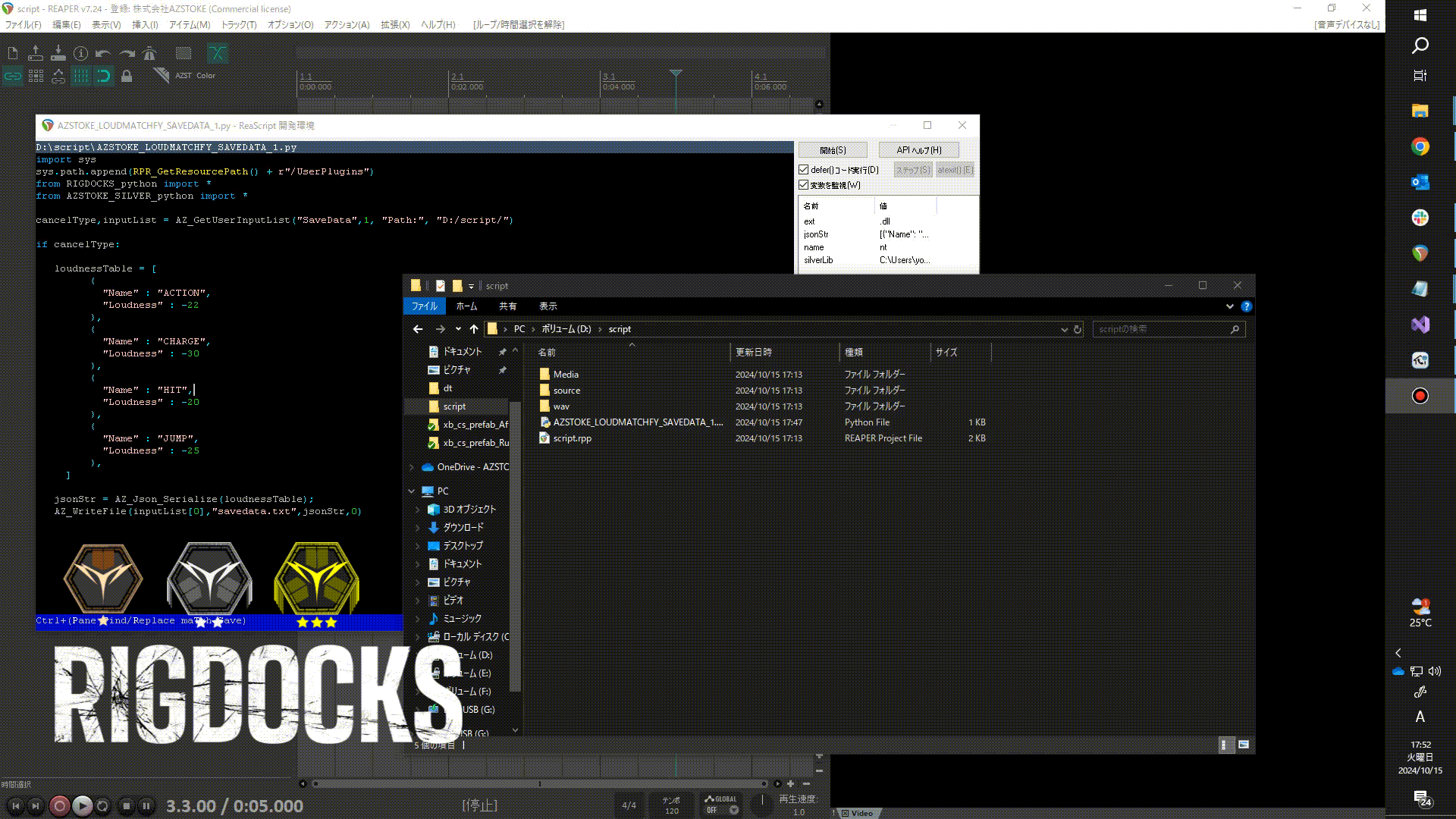
Task: Click the Redo arrow icon
Action: click(127, 53)
